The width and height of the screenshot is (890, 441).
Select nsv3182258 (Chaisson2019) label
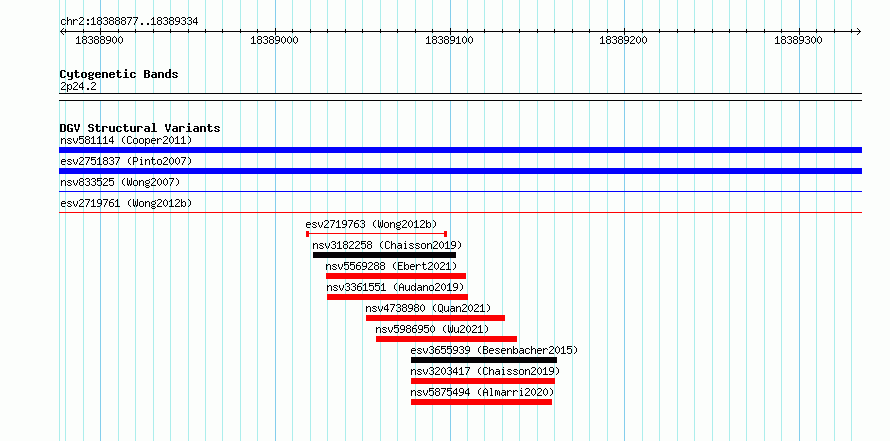point(387,245)
